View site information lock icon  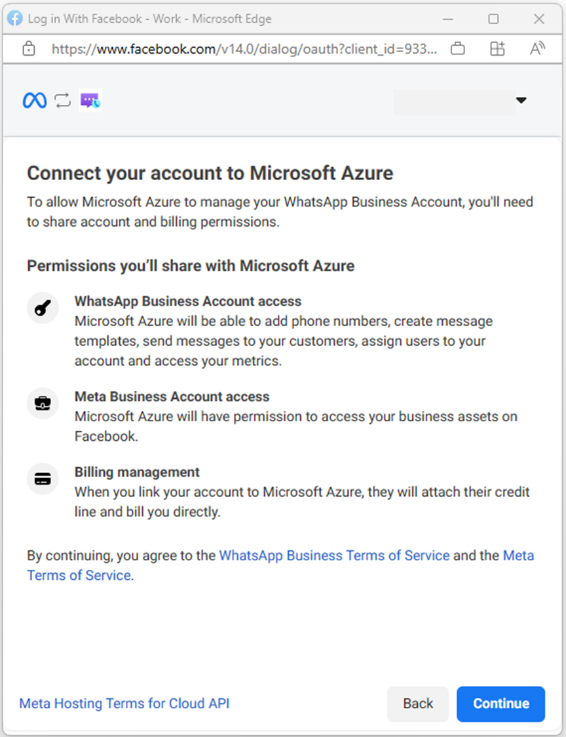tap(29, 48)
